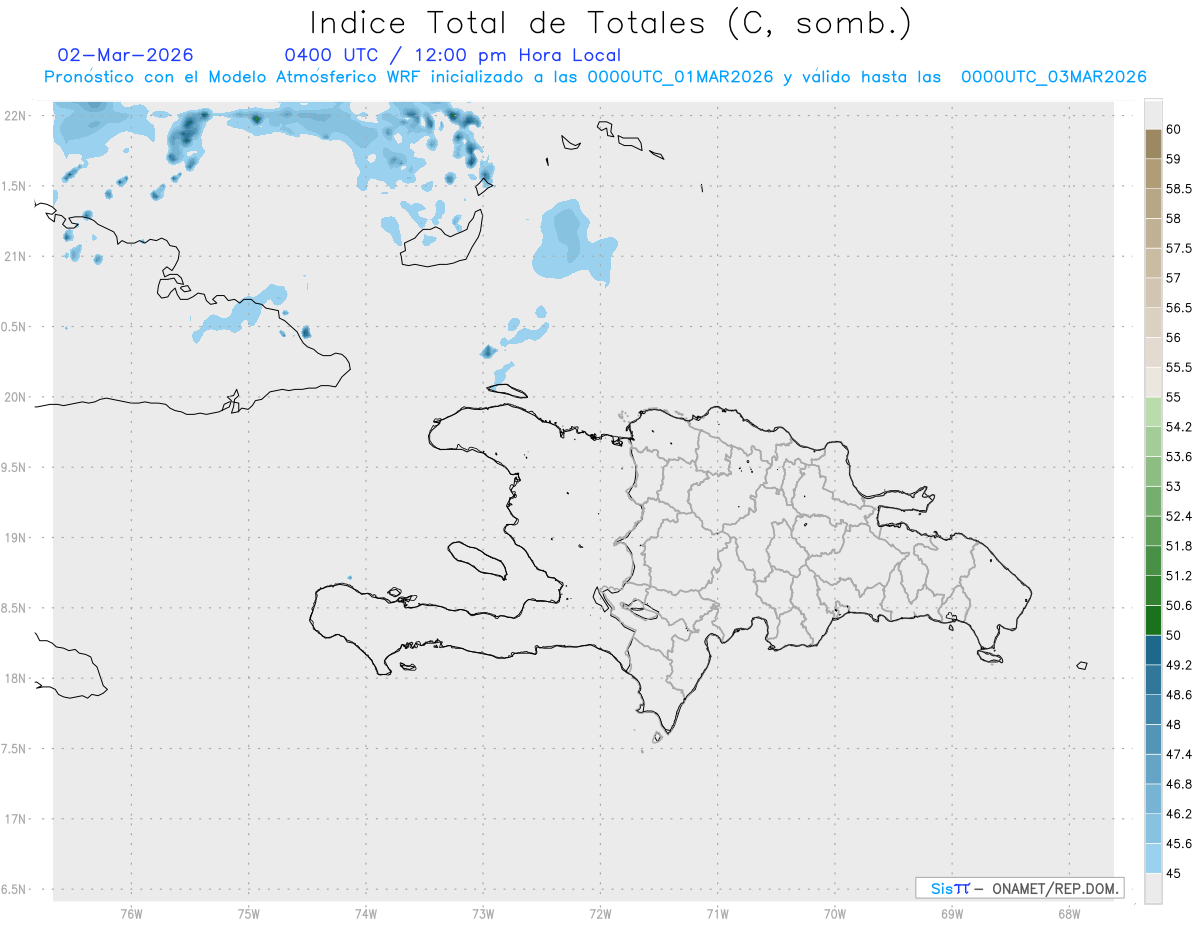Click the "46.8" colorbar label
Image resolution: width=1200 pixels, height=927 pixels.
tap(1178, 784)
